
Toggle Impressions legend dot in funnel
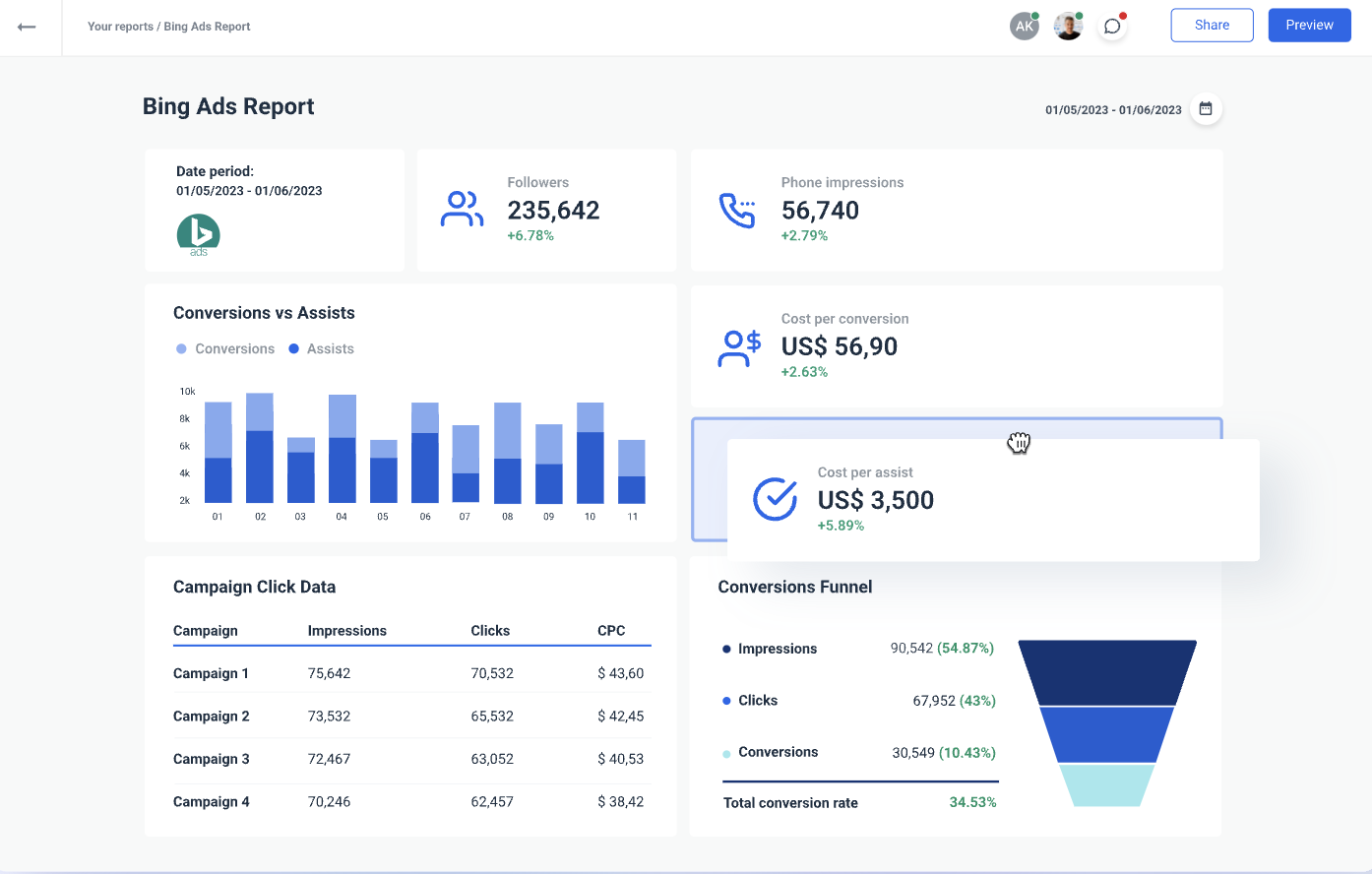tap(726, 650)
